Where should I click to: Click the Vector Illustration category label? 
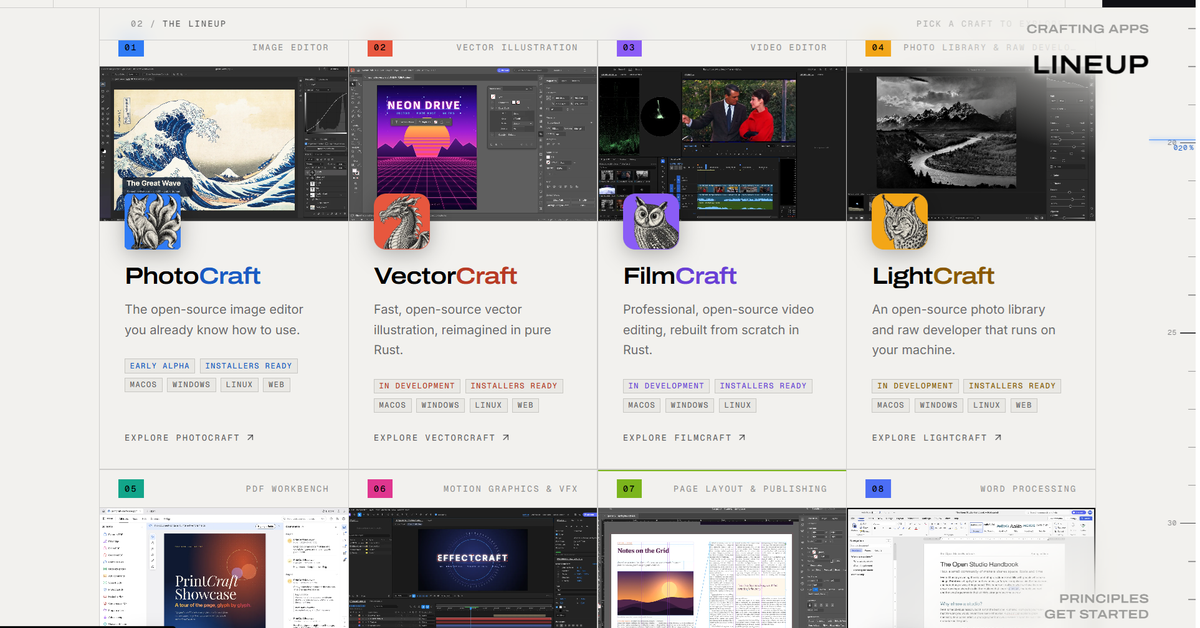517,48
